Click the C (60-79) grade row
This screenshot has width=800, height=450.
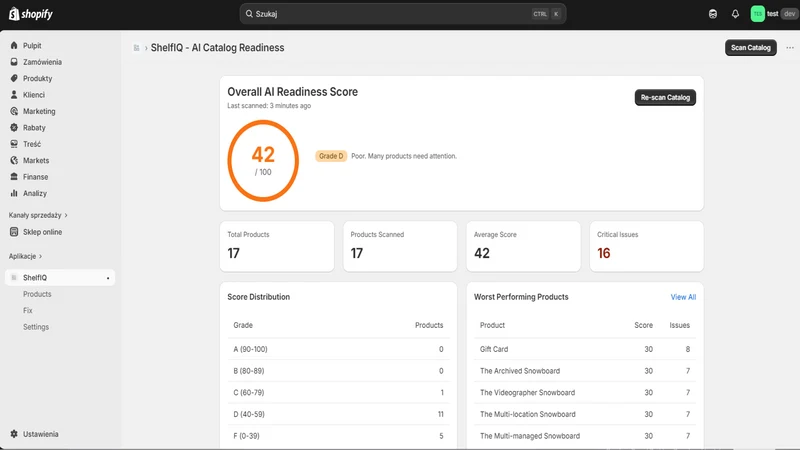(338, 392)
